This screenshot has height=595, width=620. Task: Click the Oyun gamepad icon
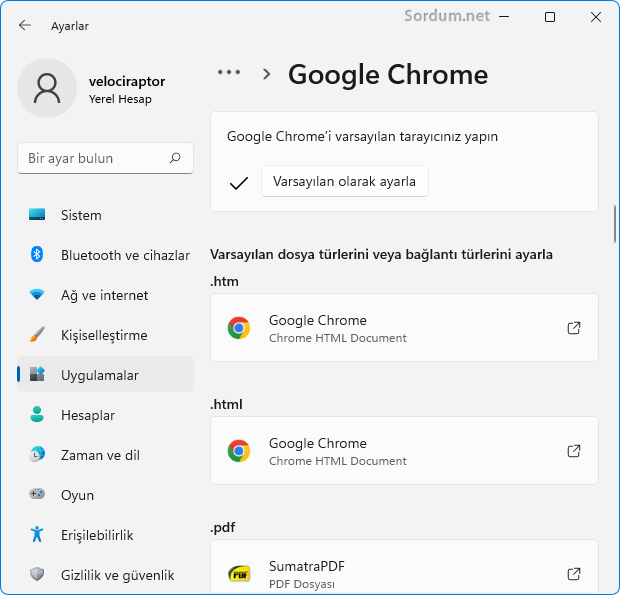click(x=37, y=494)
